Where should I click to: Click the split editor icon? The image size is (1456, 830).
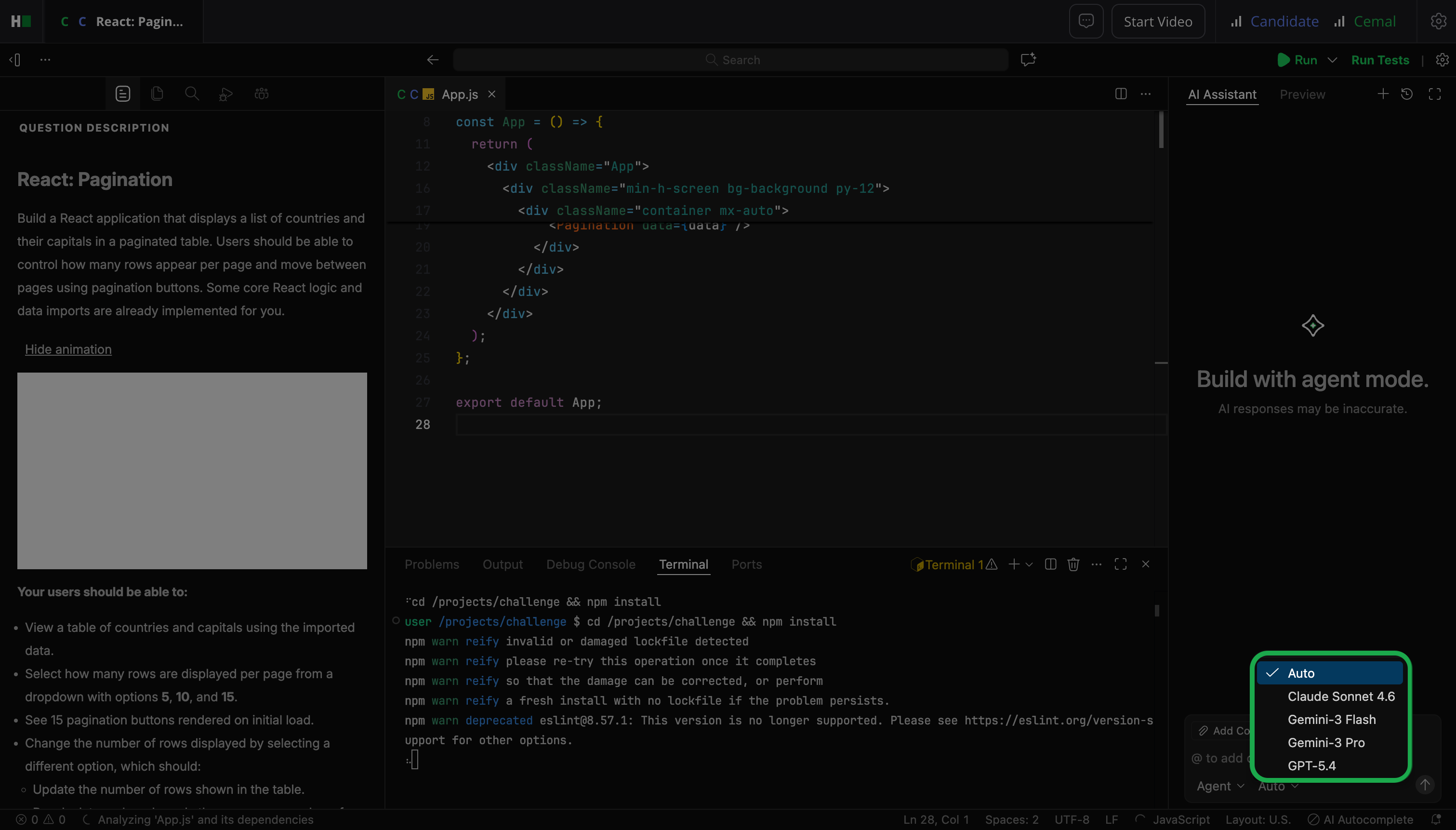(1121, 94)
